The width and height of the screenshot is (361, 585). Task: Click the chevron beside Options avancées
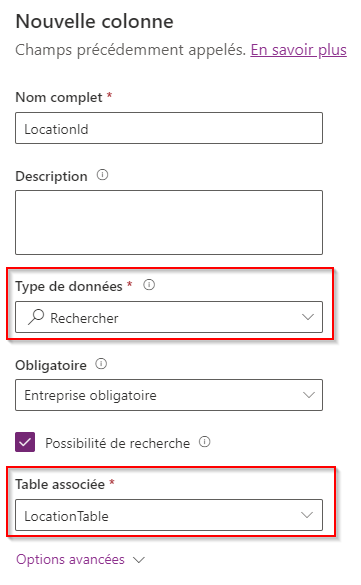pos(139,560)
